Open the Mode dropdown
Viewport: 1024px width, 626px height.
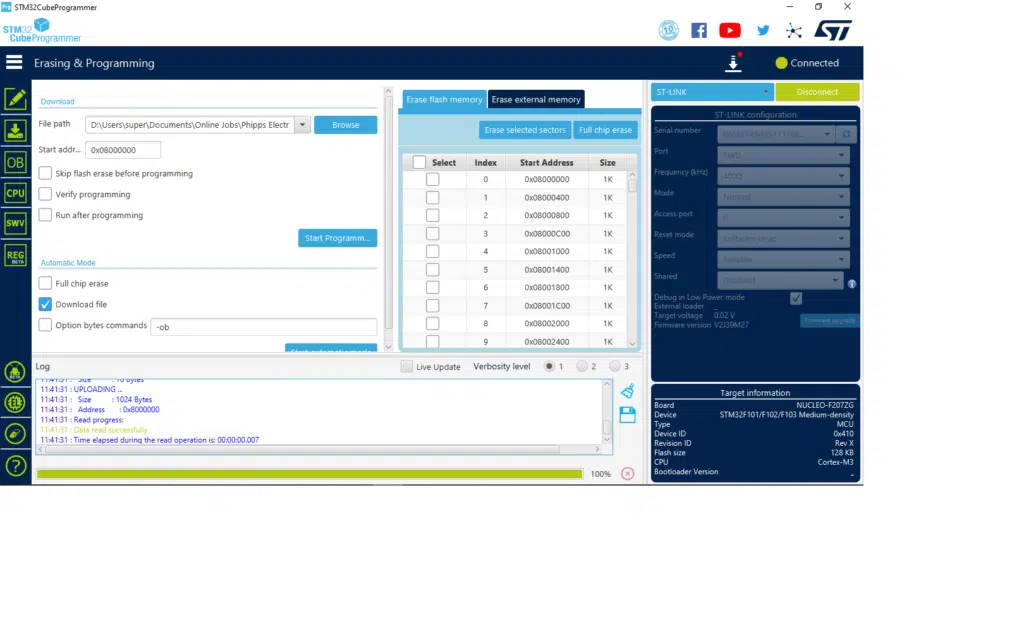coord(783,196)
